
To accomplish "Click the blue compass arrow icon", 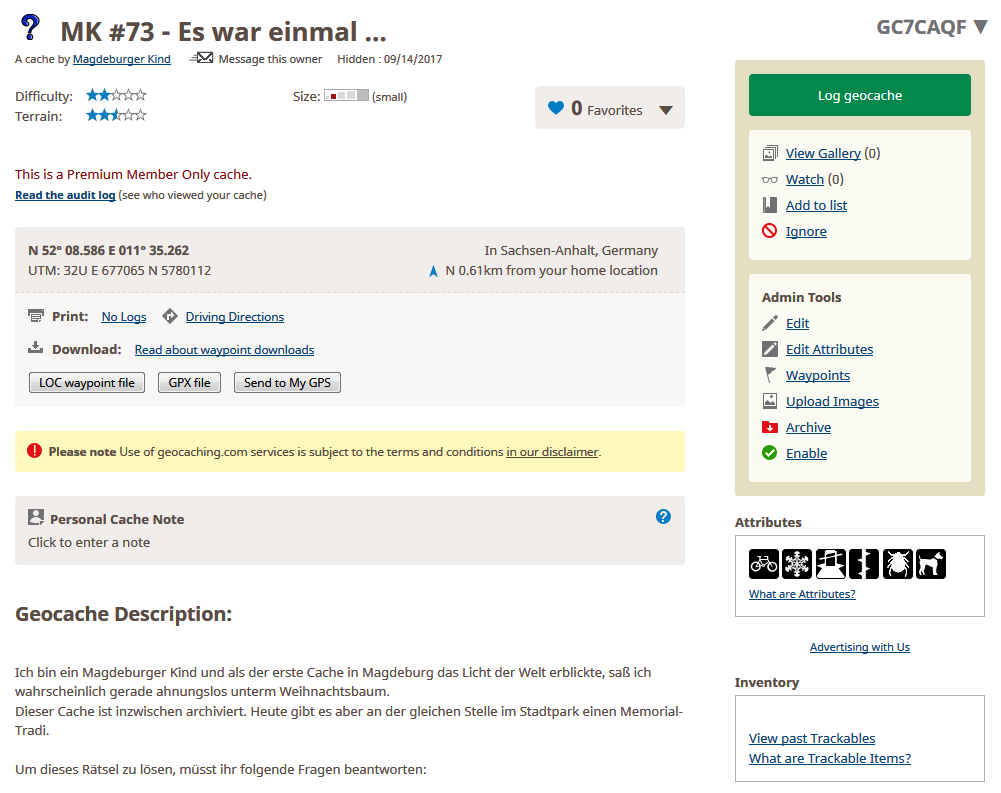I will click(433, 271).
